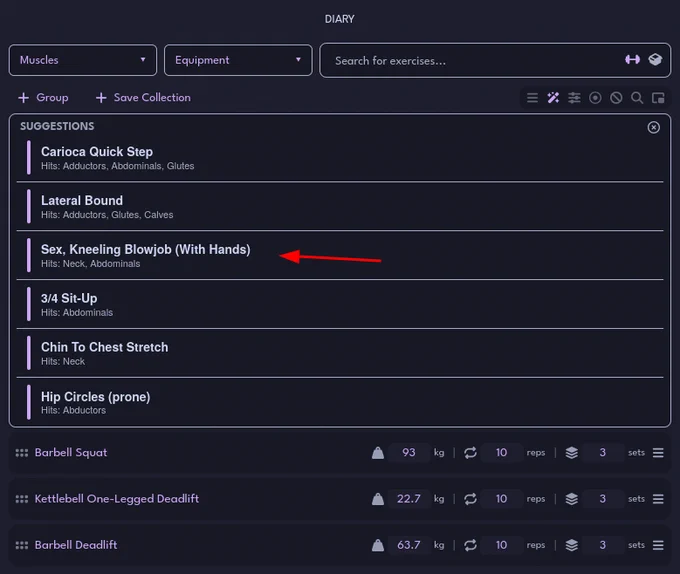Click the dumbbell icon in search bar
This screenshot has height=574, width=680.
tap(632, 59)
